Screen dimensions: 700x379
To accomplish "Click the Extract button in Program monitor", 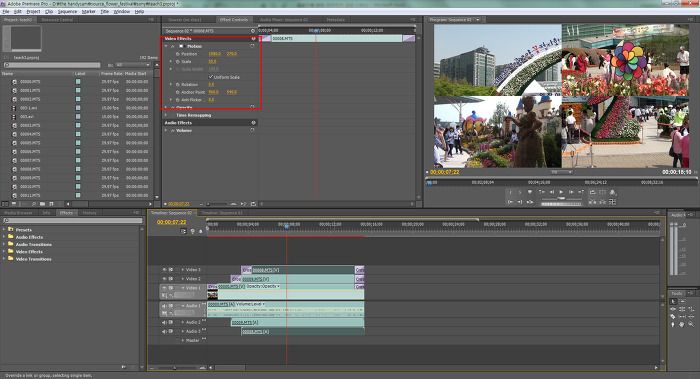I will (x=602, y=202).
